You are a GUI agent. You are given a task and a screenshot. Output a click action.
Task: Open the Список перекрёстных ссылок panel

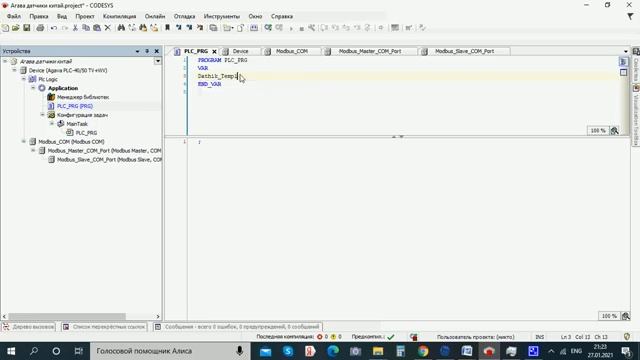(104, 327)
